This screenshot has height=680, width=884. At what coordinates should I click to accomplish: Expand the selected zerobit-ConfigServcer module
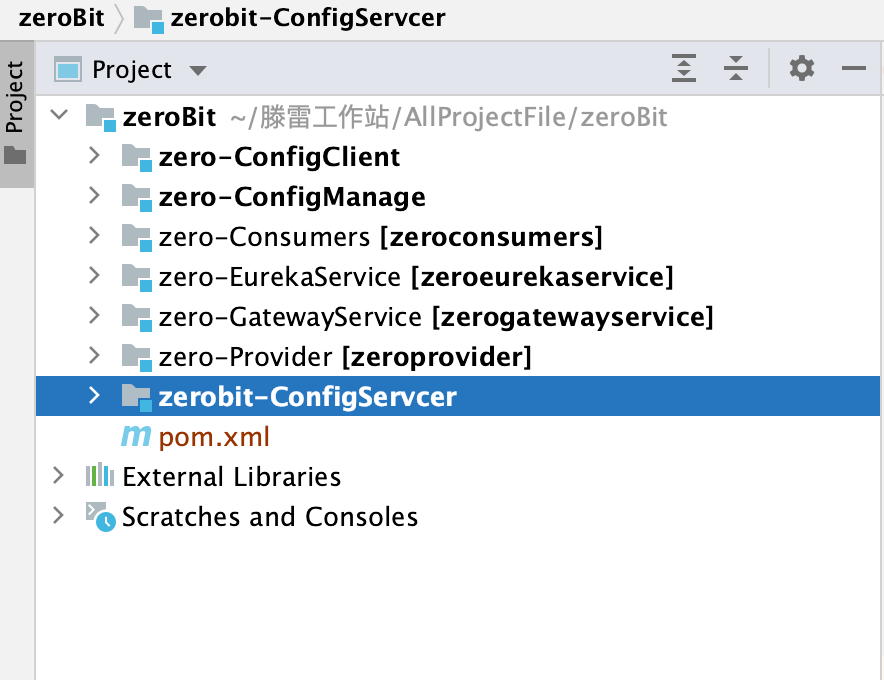94,395
